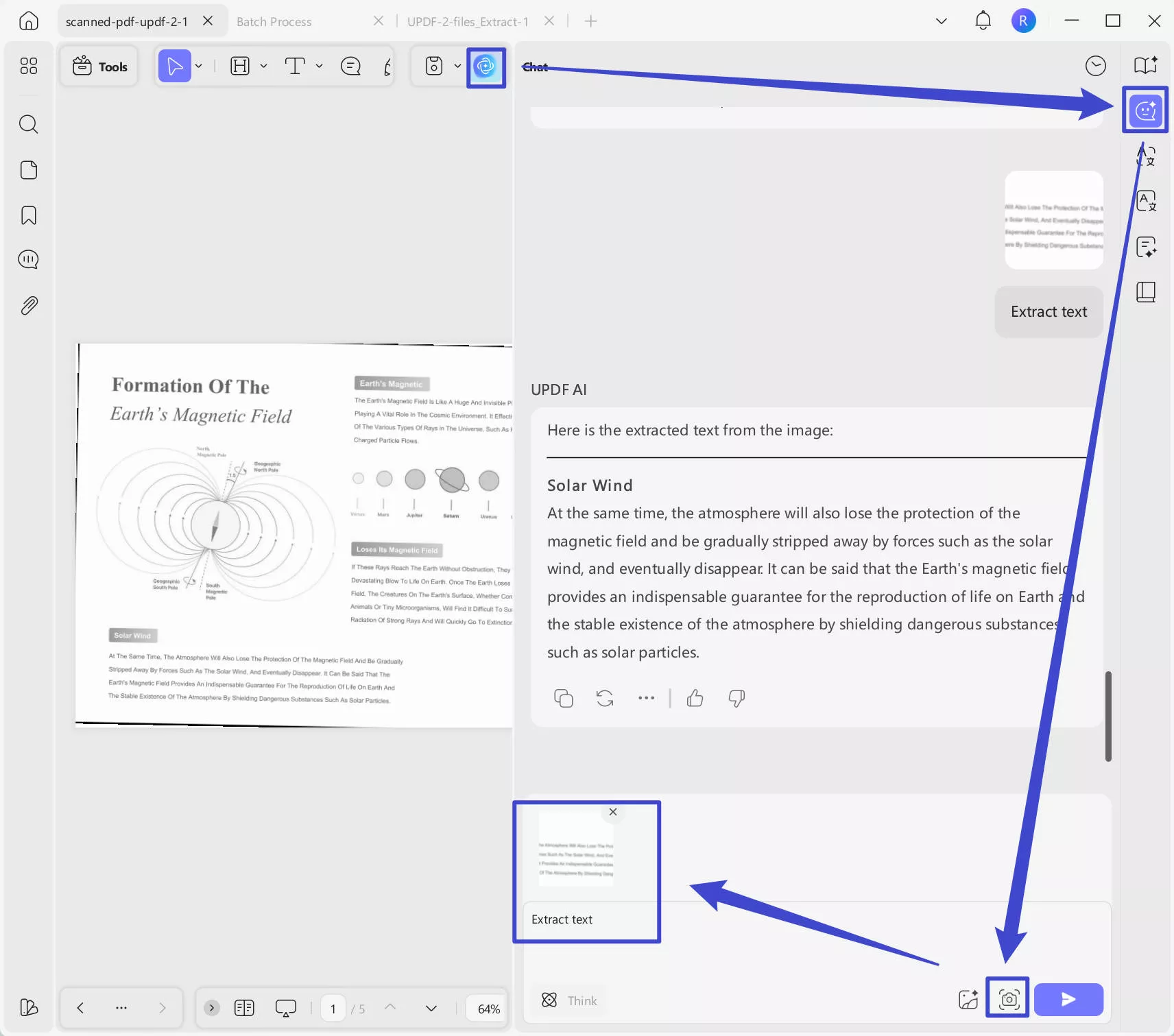This screenshot has height=1036, width=1174.
Task: Expand the save icon dropdown
Action: pos(457,66)
